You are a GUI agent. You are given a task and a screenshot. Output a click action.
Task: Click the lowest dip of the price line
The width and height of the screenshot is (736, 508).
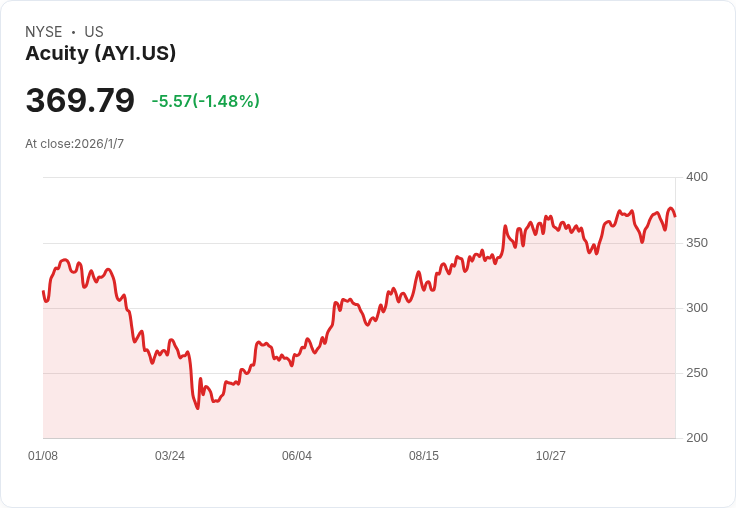pyautogui.click(x=197, y=408)
